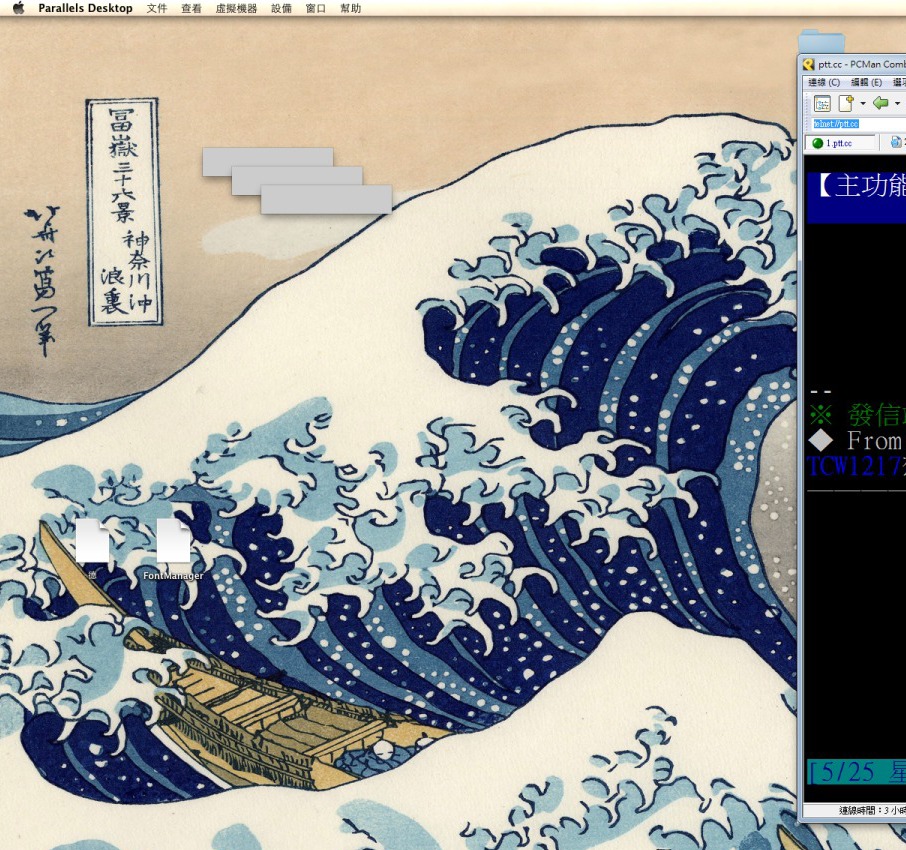Image resolution: width=906 pixels, height=850 pixels.
Task: Open the 查看 menu
Action: pyautogui.click(x=191, y=8)
